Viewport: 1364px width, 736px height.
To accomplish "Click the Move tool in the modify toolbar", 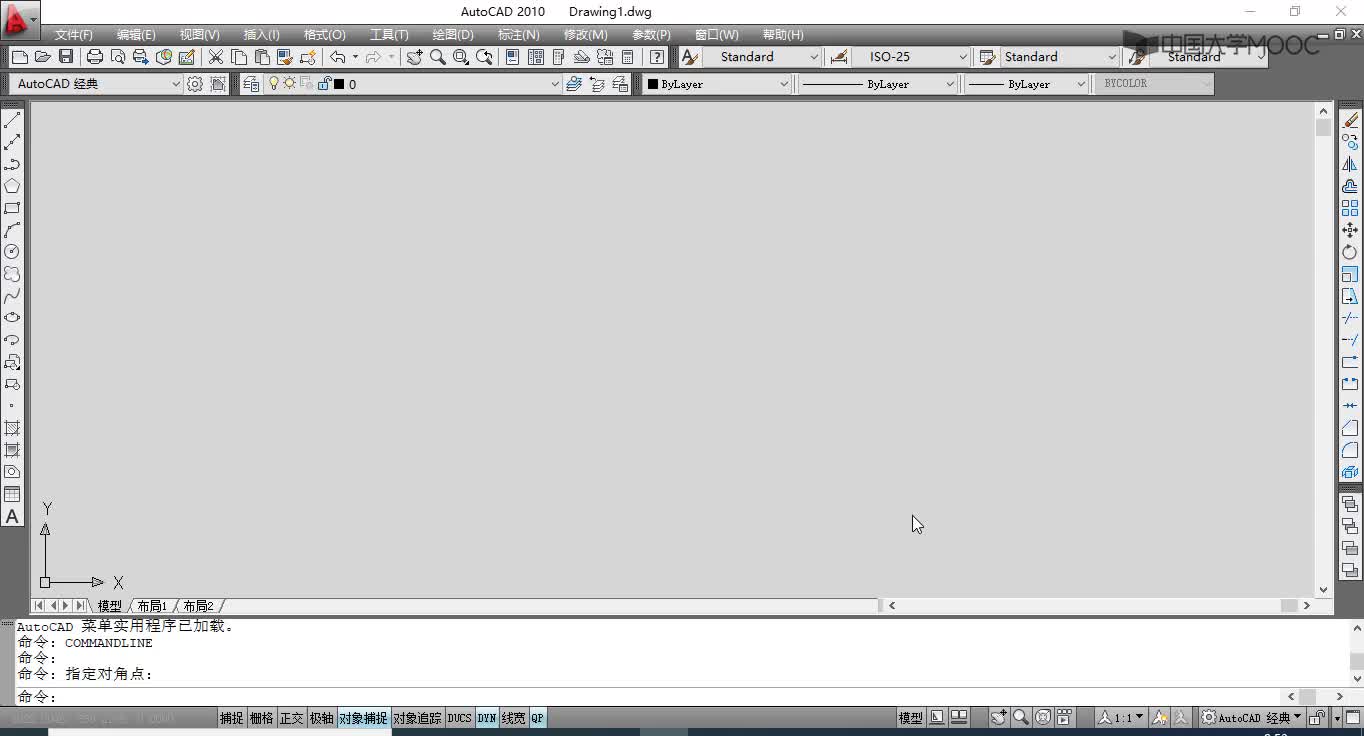I will tap(1350, 230).
